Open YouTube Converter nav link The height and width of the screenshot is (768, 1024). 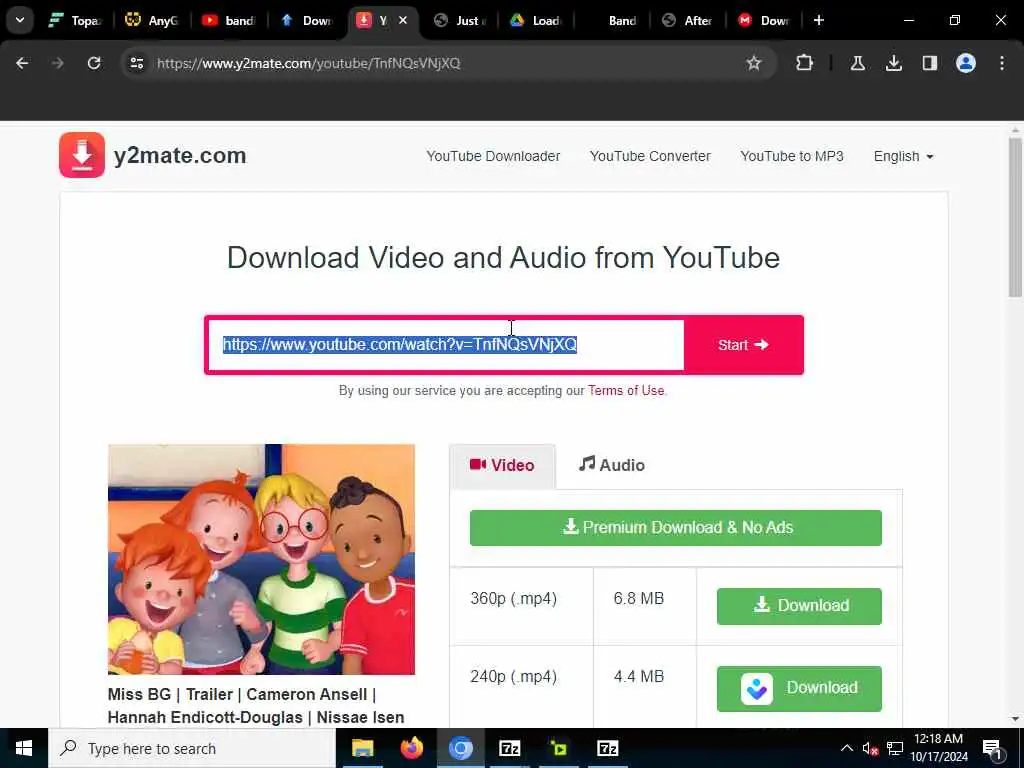click(x=650, y=156)
